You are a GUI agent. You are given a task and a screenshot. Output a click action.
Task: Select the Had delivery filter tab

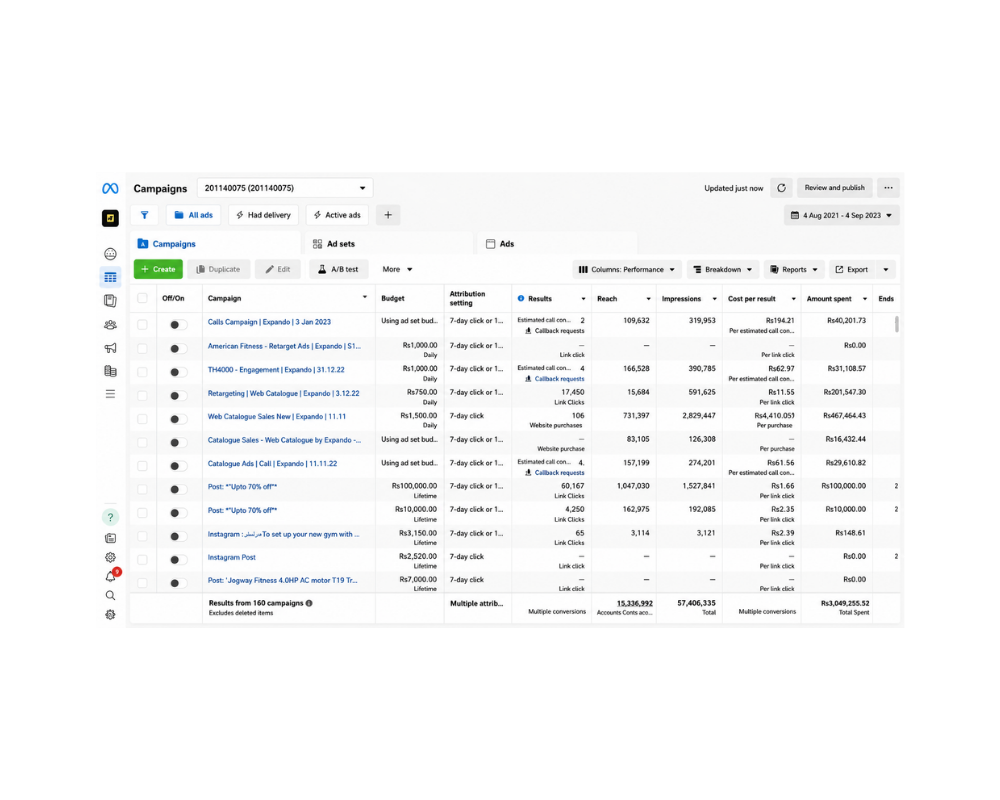(263, 215)
